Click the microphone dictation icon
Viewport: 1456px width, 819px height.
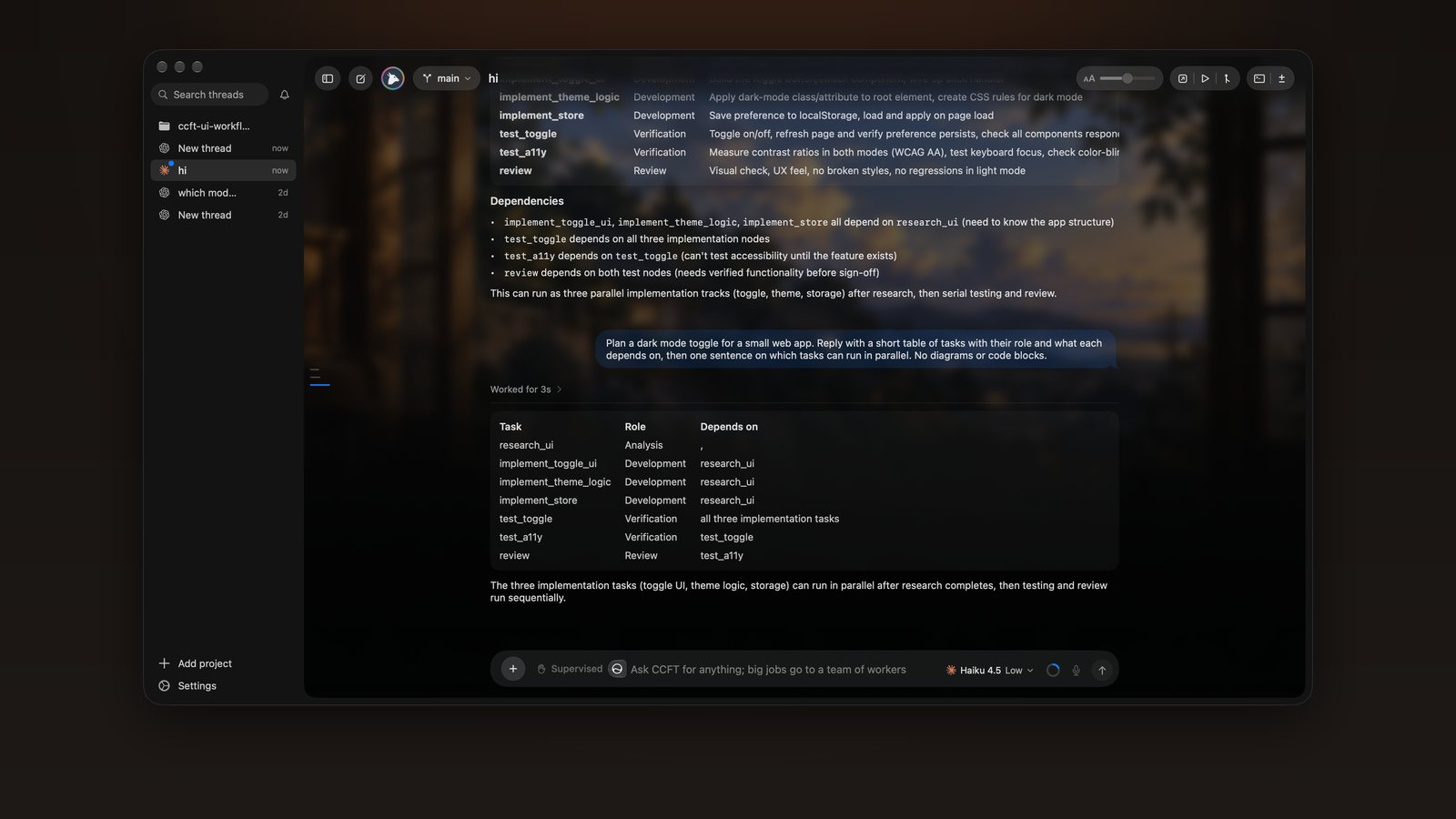(x=1076, y=671)
